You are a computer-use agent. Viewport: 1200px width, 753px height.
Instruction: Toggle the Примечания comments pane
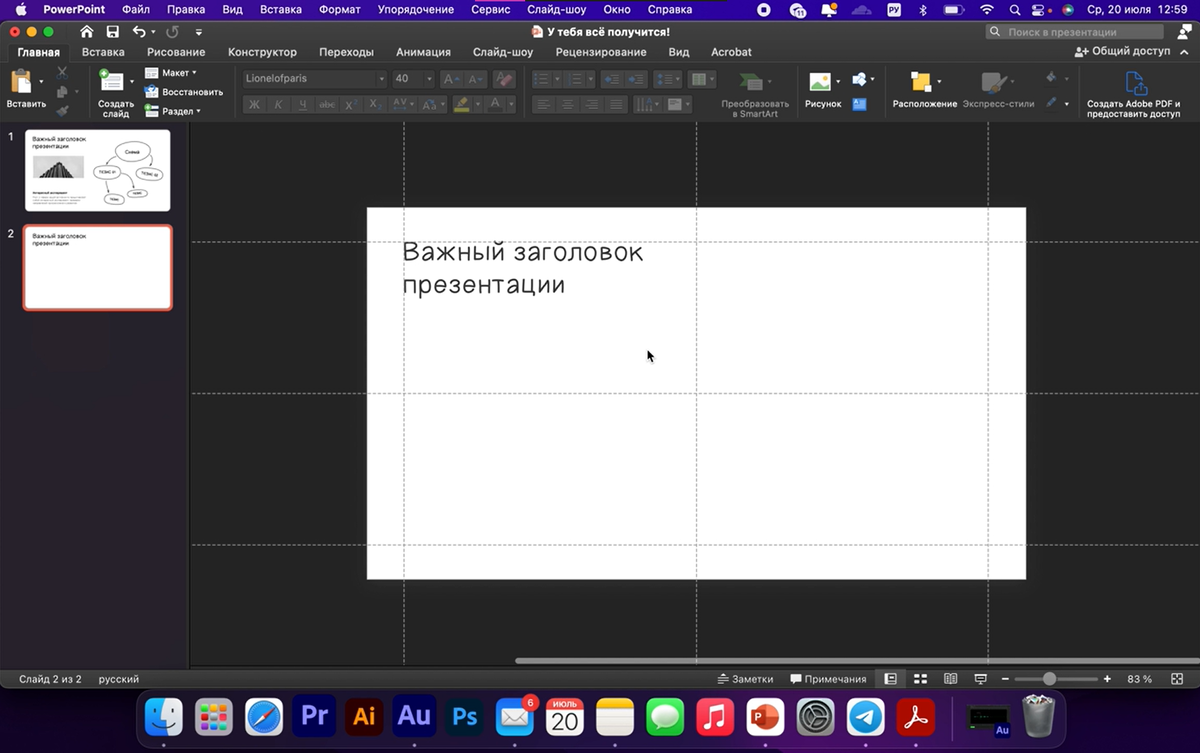tap(828, 679)
